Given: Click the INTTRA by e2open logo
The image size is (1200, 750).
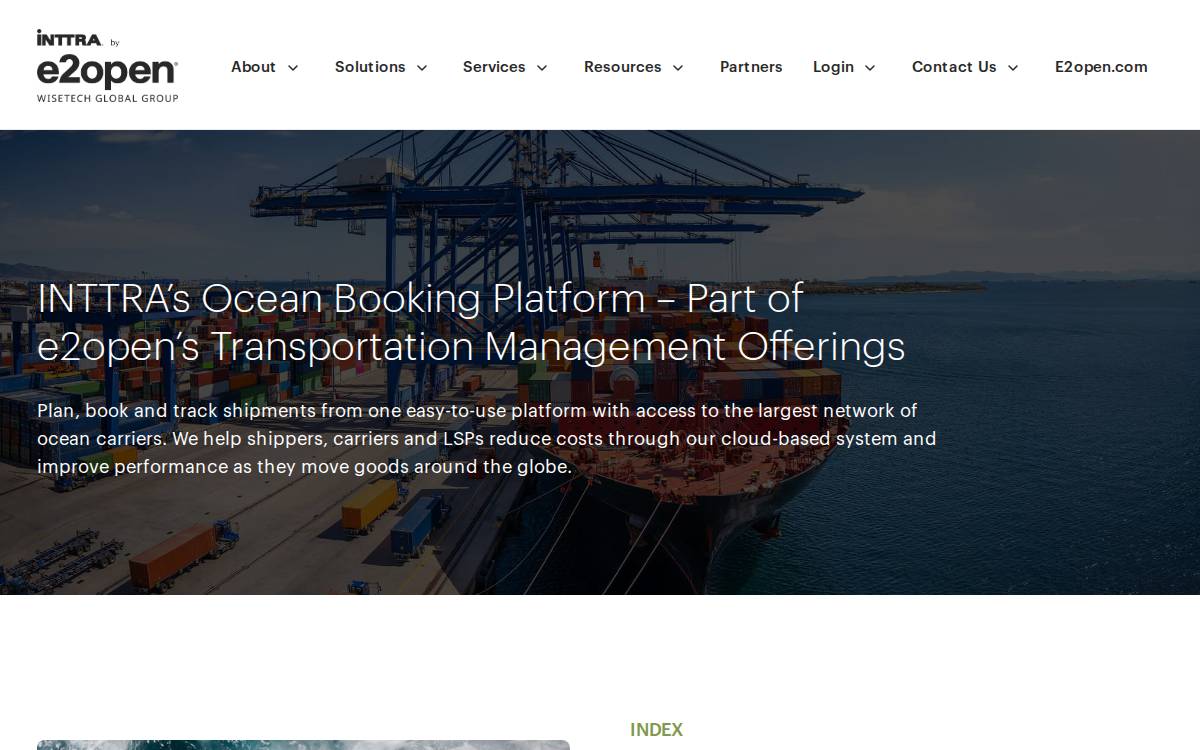Looking at the screenshot, I should coord(108,66).
